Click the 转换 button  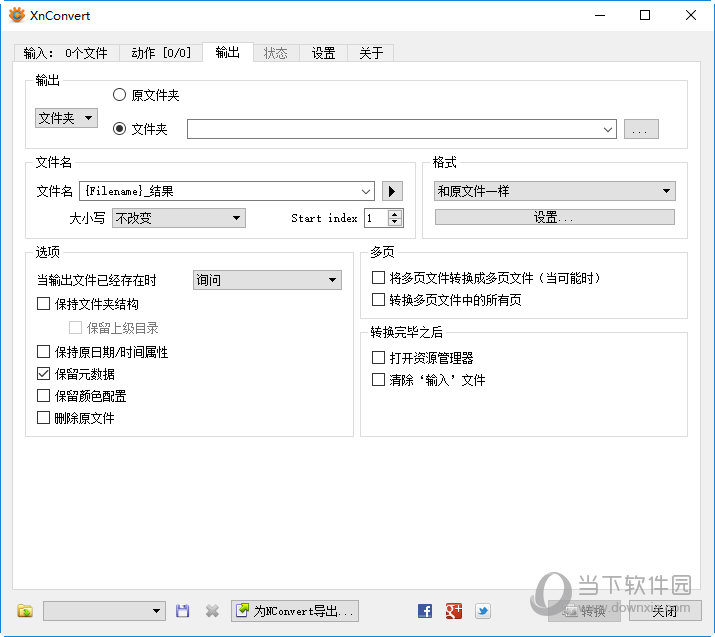click(x=584, y=611)
